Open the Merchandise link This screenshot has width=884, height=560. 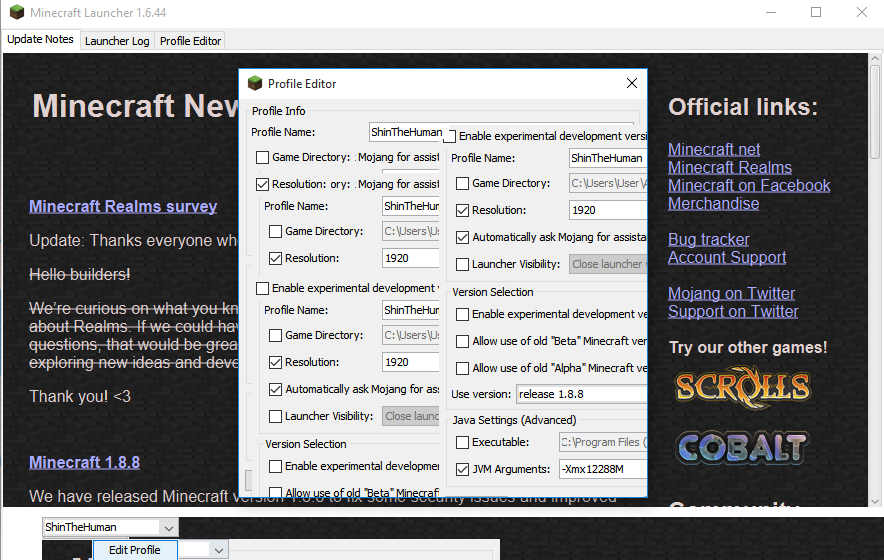pyautogui.click(x=713, y=204)
